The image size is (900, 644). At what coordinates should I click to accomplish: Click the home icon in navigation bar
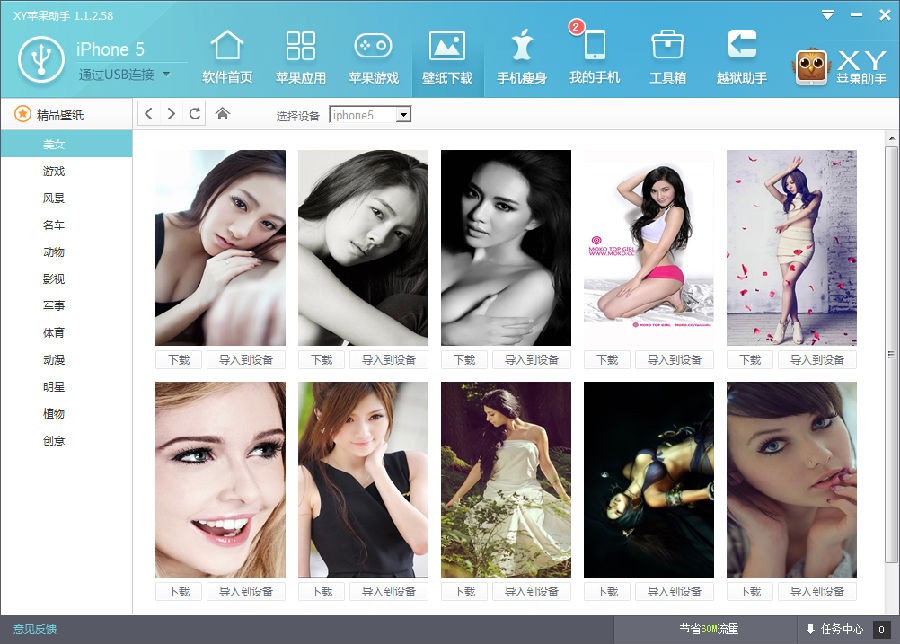pos(222,114)
